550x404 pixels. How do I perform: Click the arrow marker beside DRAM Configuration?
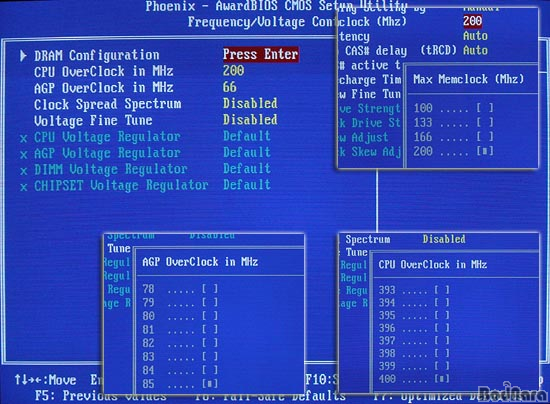(x=23, y=55)
